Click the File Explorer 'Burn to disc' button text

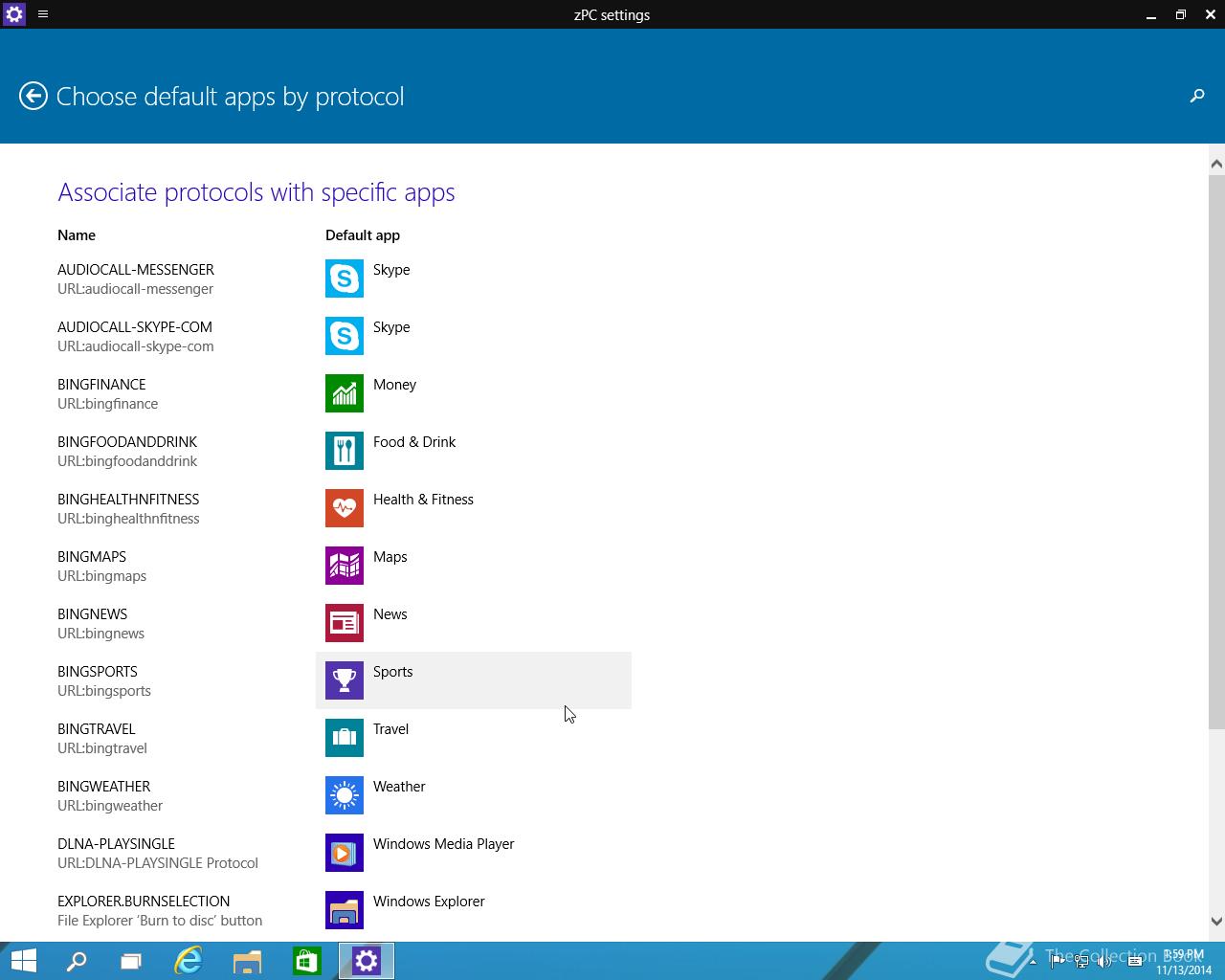click(160, 921)
